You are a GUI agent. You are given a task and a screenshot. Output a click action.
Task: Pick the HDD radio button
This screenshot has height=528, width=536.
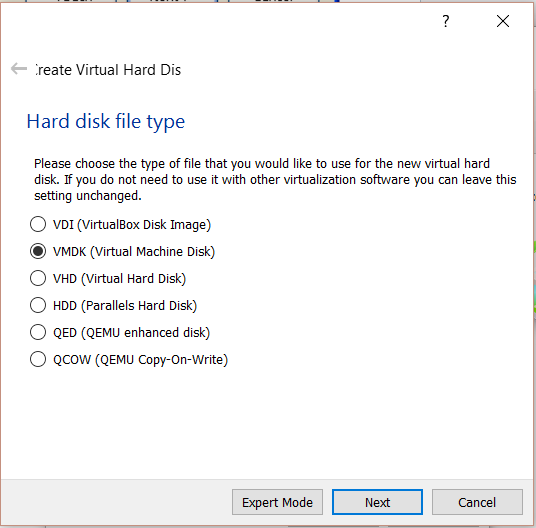pos(38,306)
